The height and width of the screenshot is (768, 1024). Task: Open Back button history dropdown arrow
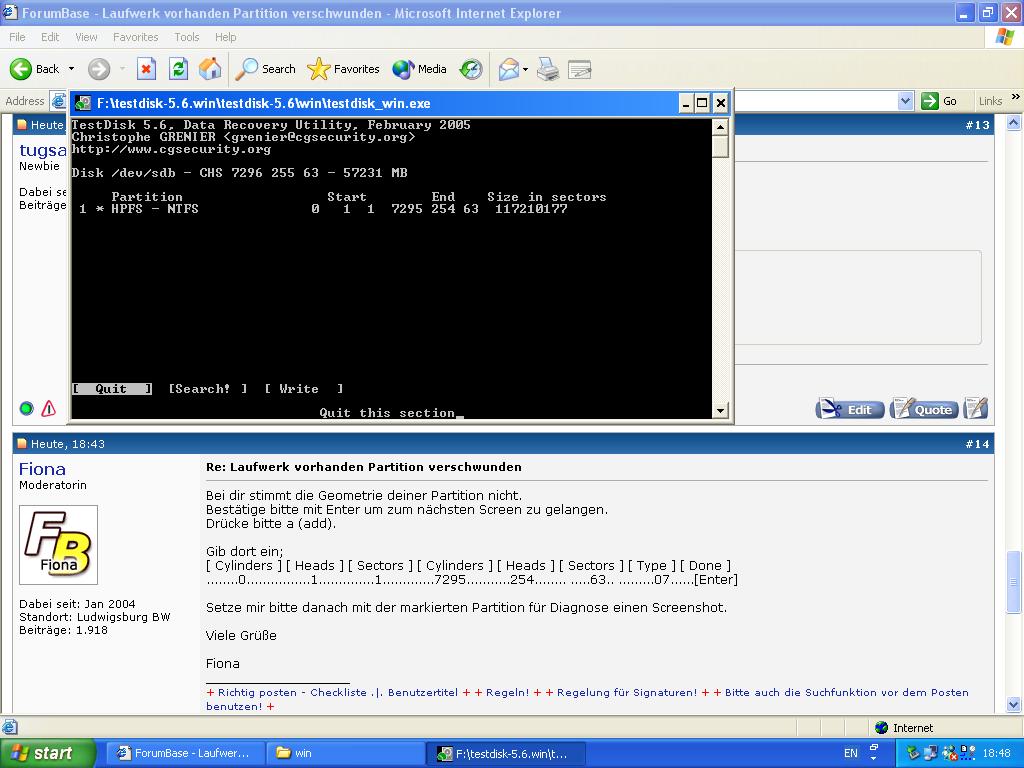click(71, 69)
